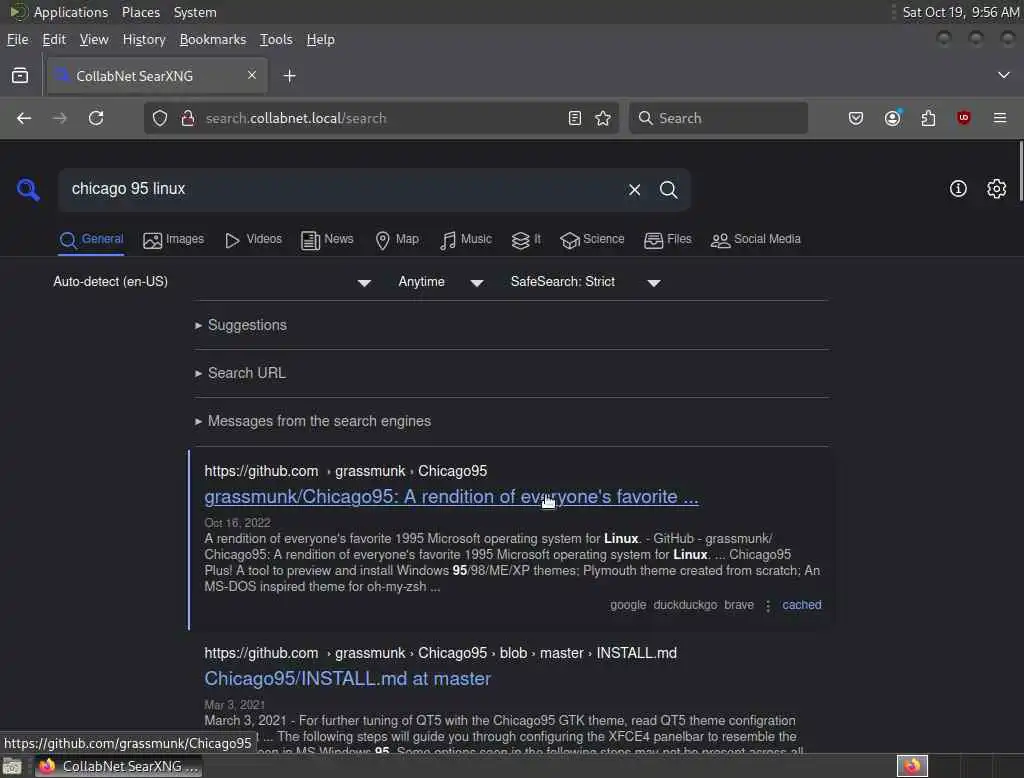Switch to News category tab
The image size is (1024, 778).
pyautogui.click(x=327, y=240)
